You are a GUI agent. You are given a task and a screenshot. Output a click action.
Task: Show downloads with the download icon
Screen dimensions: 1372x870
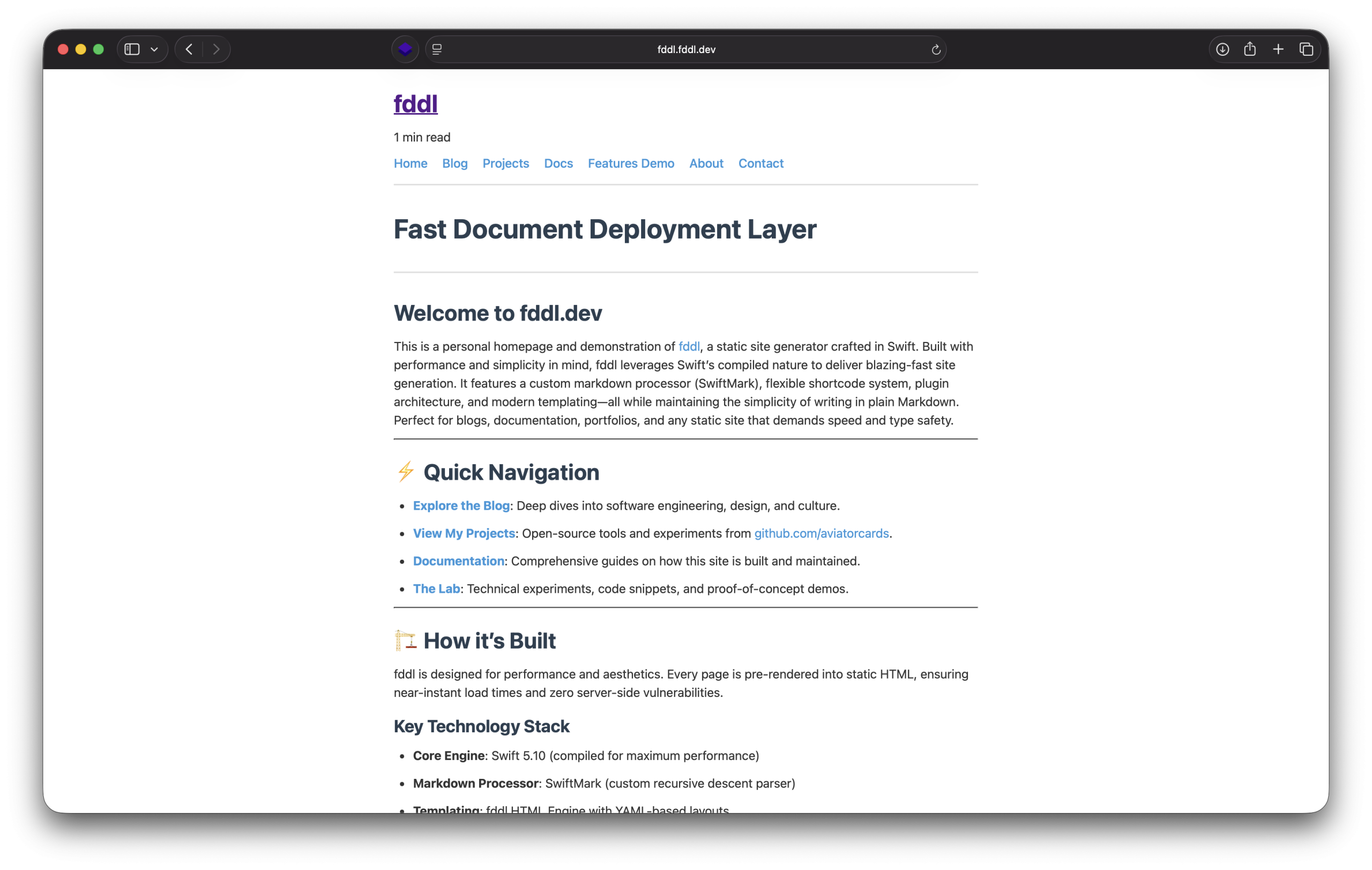pos(1222,49)
